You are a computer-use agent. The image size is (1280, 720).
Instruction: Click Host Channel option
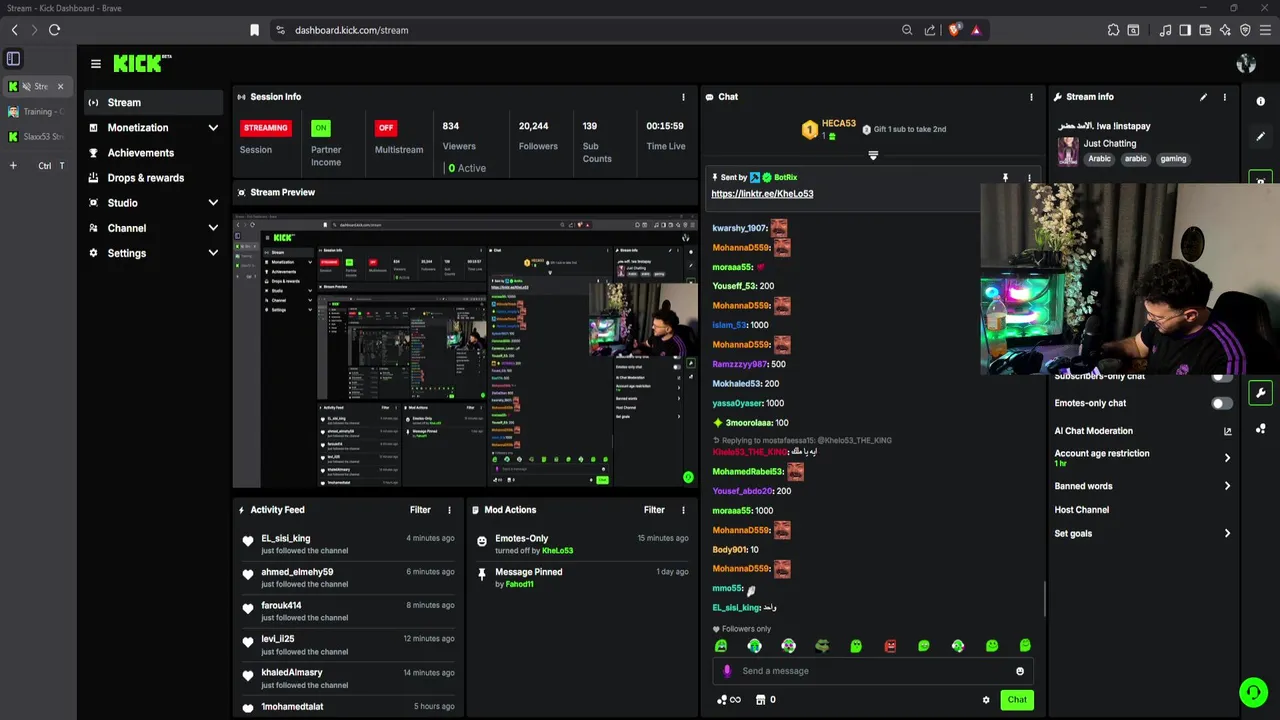(x=1081, y=510)
